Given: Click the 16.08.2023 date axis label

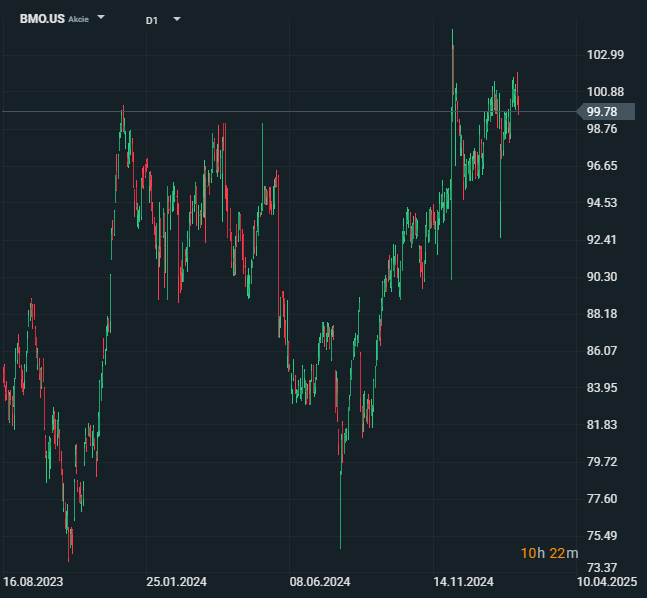Looking at the screenshot, I should point(33,581).
